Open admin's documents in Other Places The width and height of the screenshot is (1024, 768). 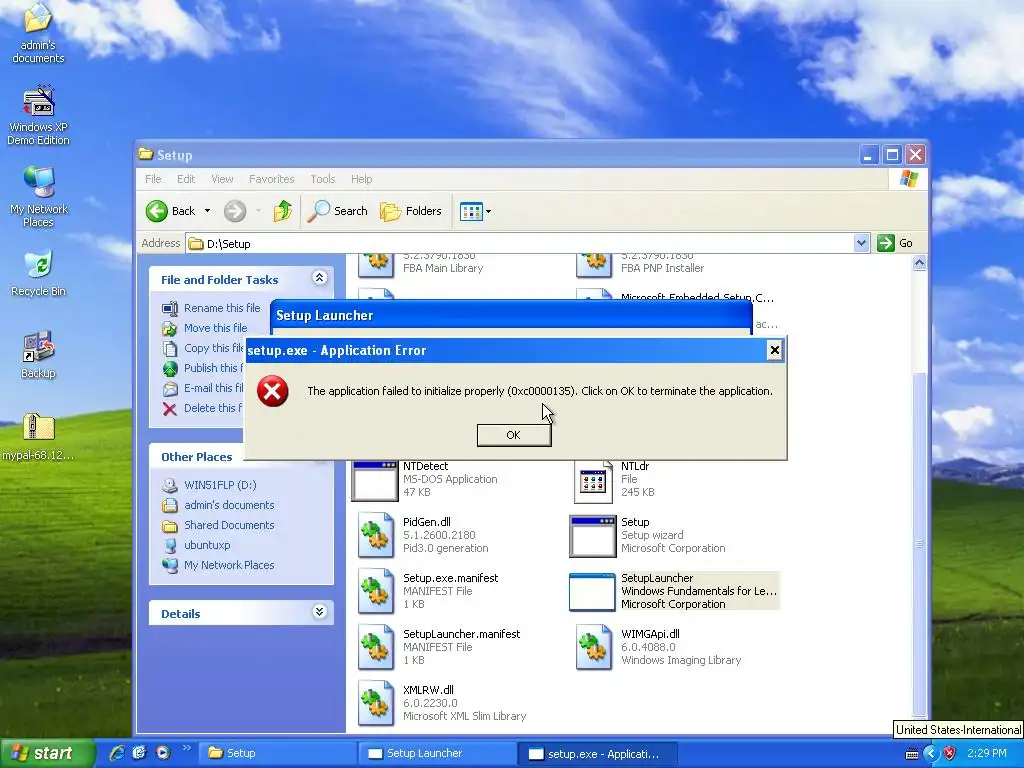click(x=229, y=505)
